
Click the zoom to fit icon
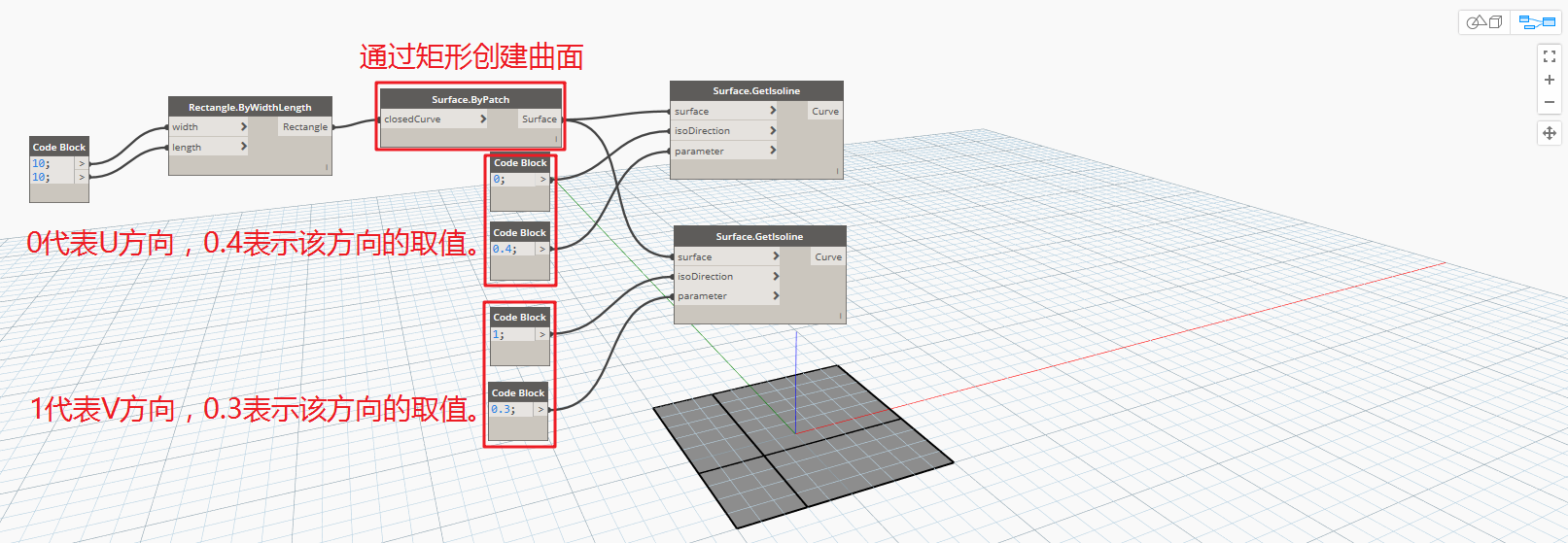pyautogui.click(x=1550, y=57)
